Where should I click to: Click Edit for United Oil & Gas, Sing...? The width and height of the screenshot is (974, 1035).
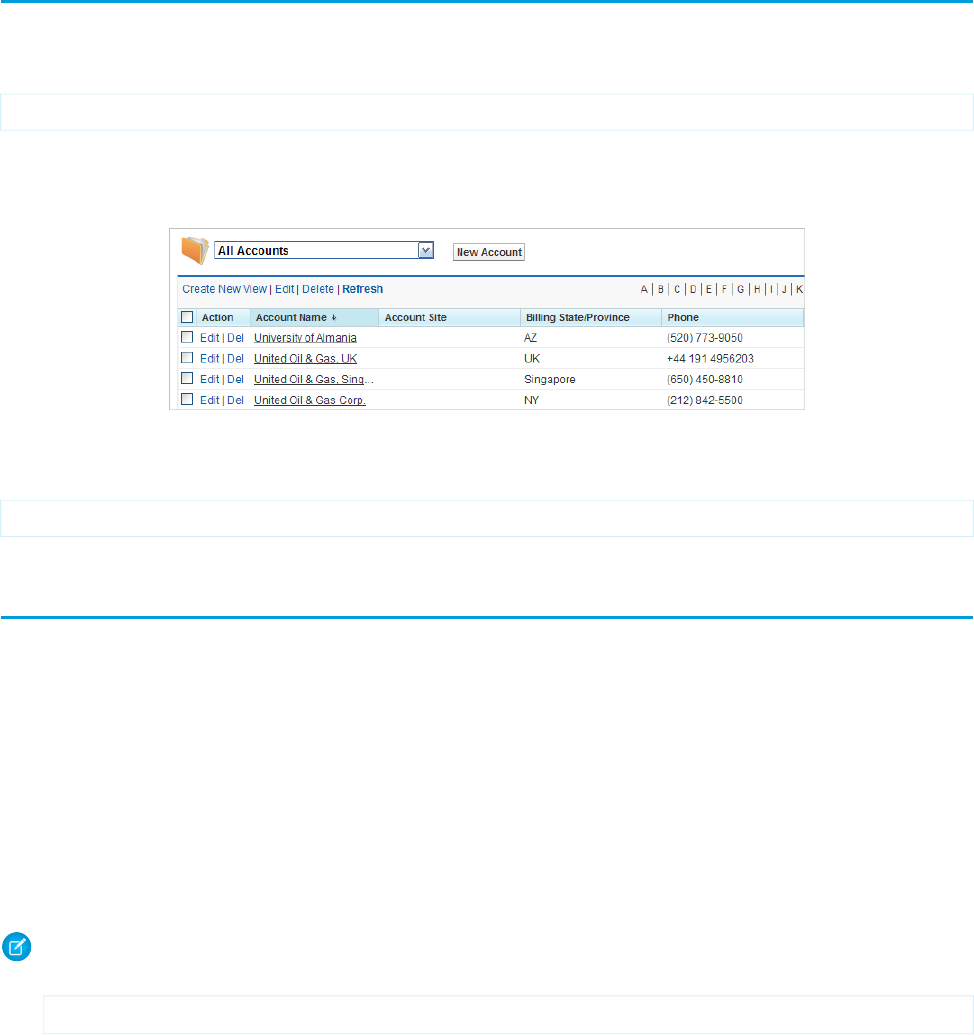coord(209,380)
